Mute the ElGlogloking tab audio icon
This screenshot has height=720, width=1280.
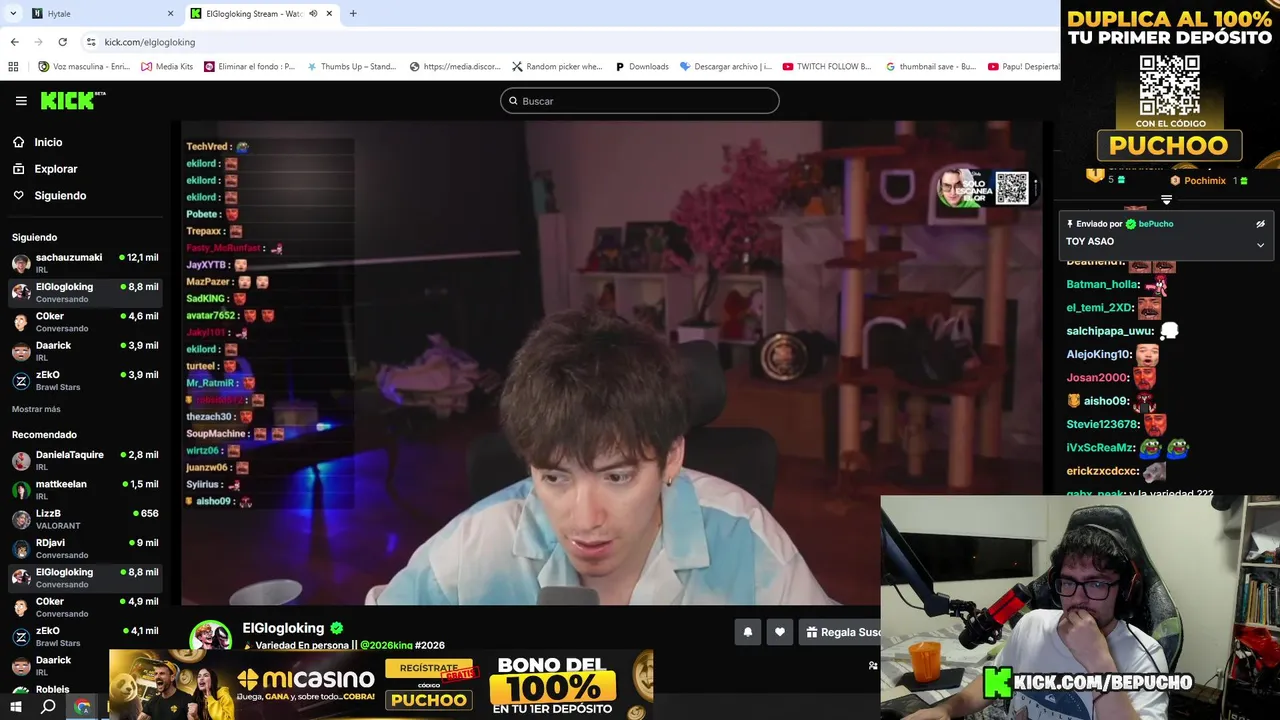(x=313, y=14)
